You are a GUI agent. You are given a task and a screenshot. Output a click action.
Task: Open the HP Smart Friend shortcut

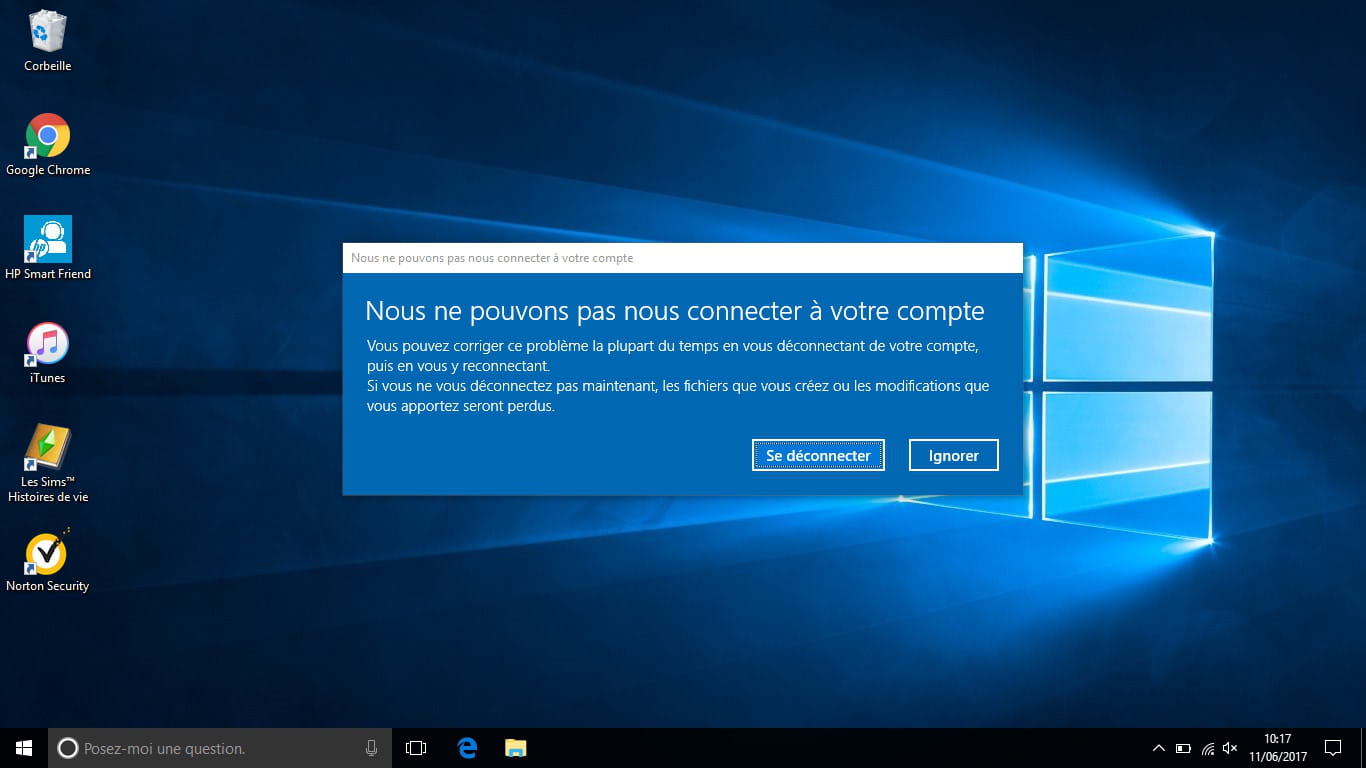[48, 248]
